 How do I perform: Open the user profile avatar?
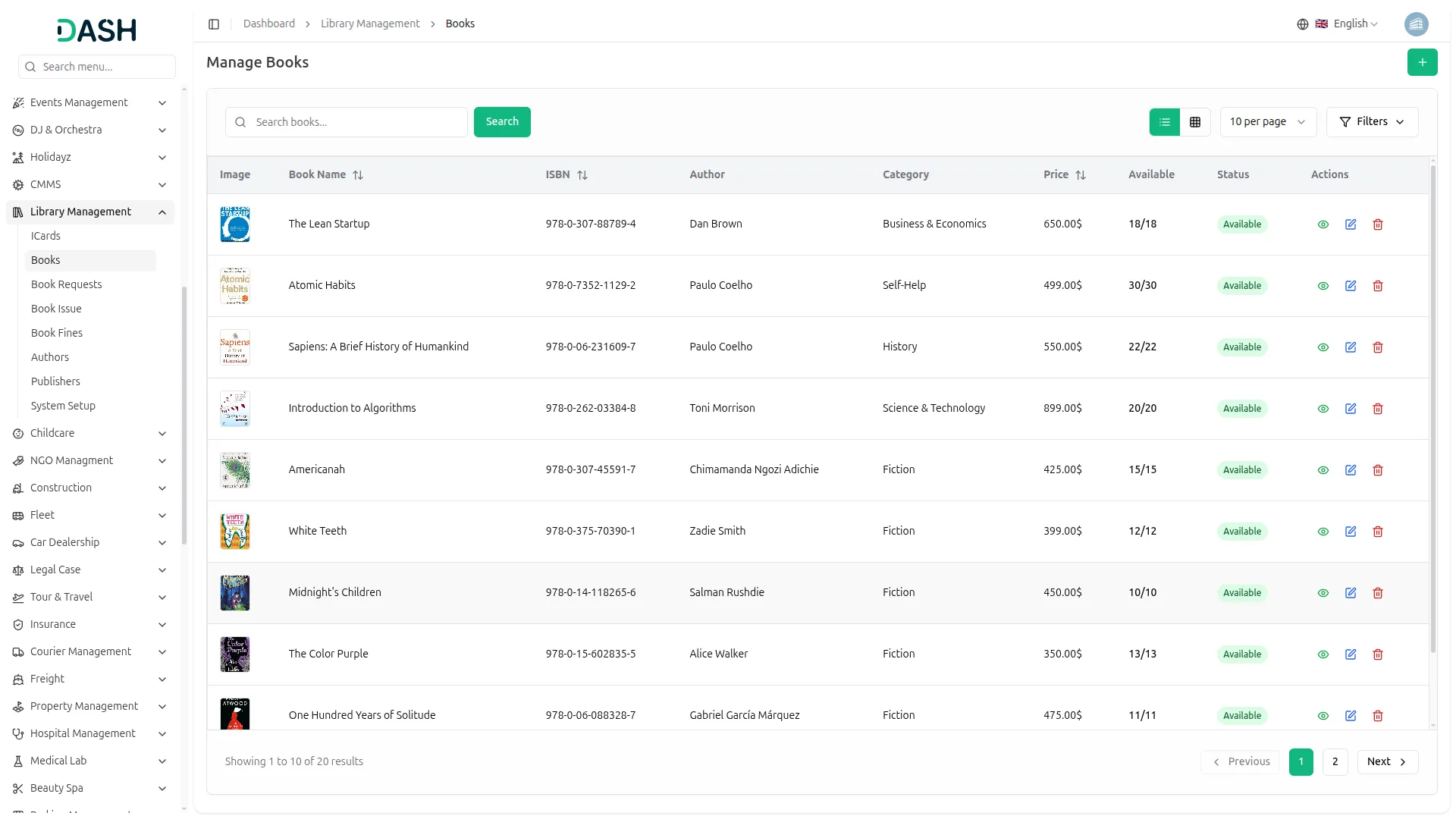click(1416, 24)
